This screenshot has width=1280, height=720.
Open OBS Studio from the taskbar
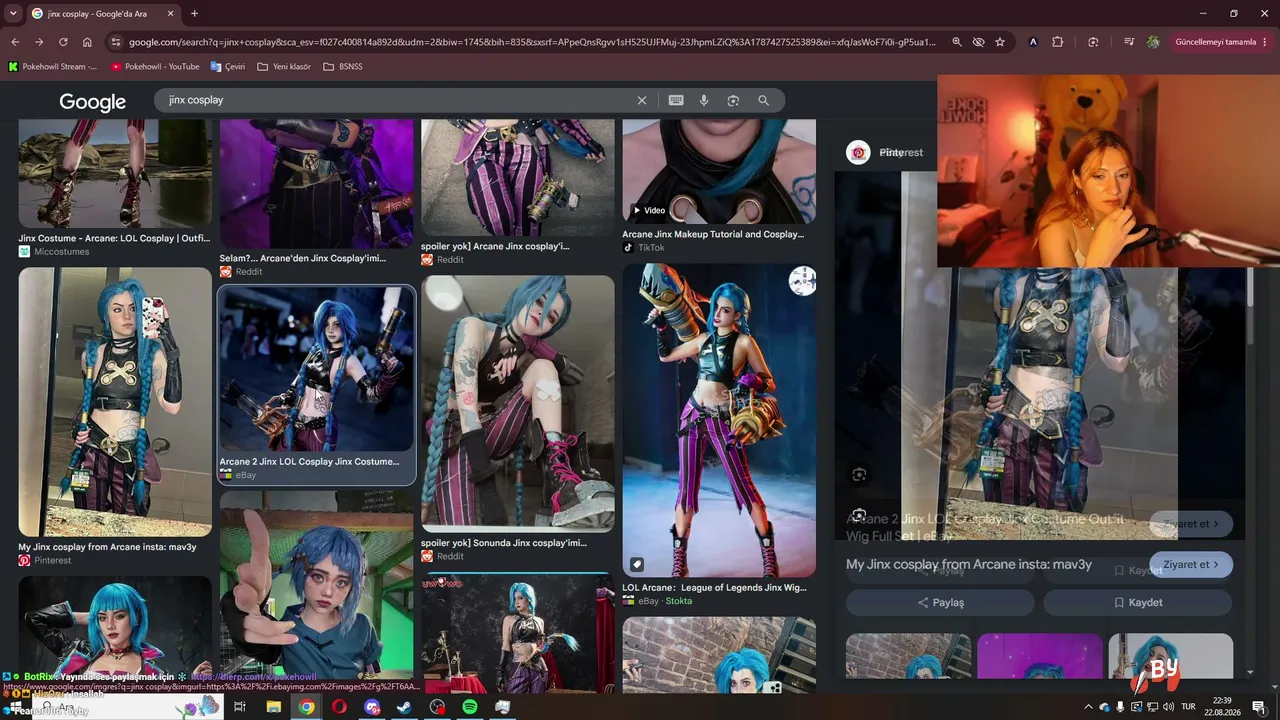coord(437,707)
